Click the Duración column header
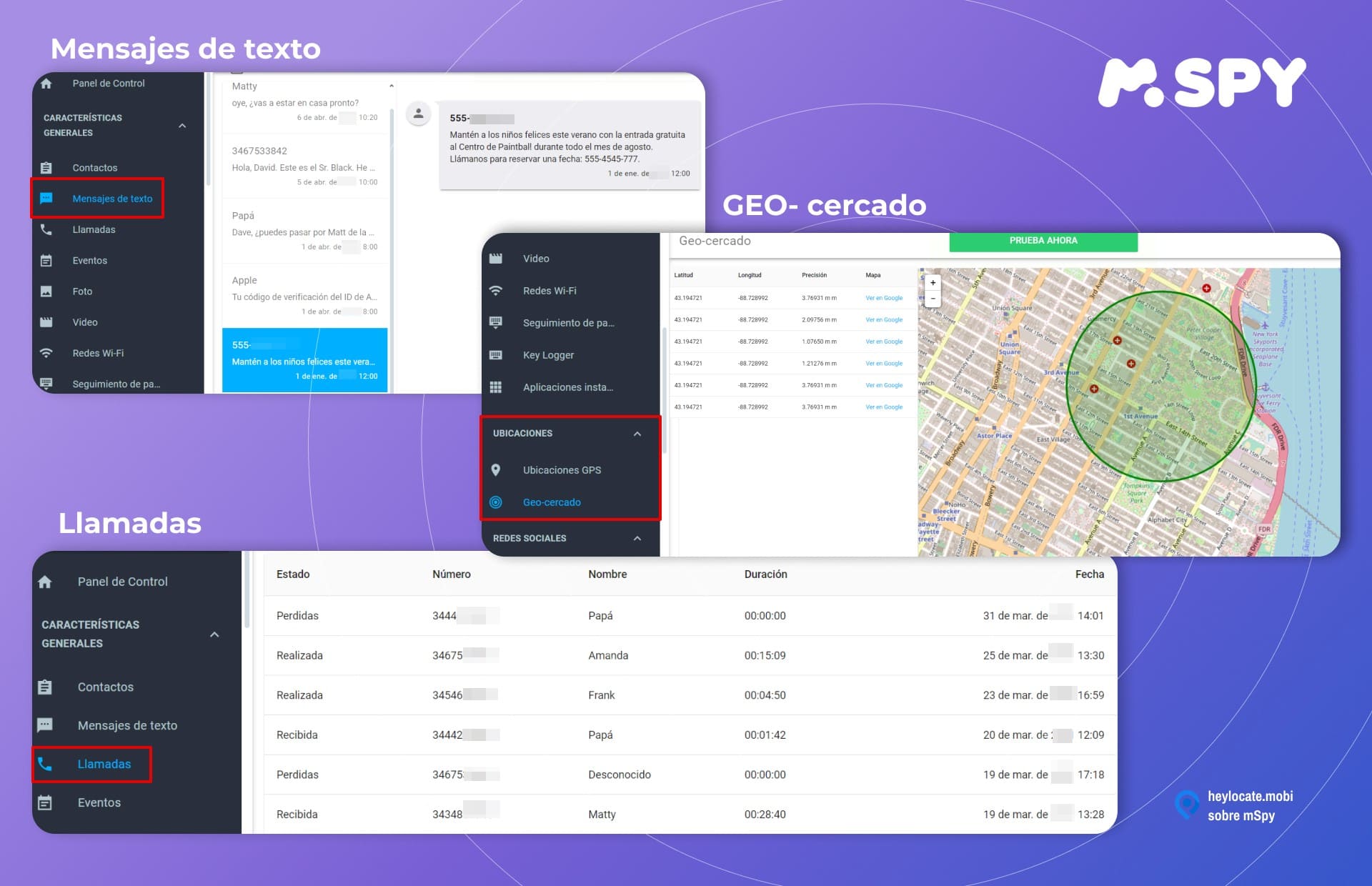This screenshot has height=886, width=1372. 765,574
